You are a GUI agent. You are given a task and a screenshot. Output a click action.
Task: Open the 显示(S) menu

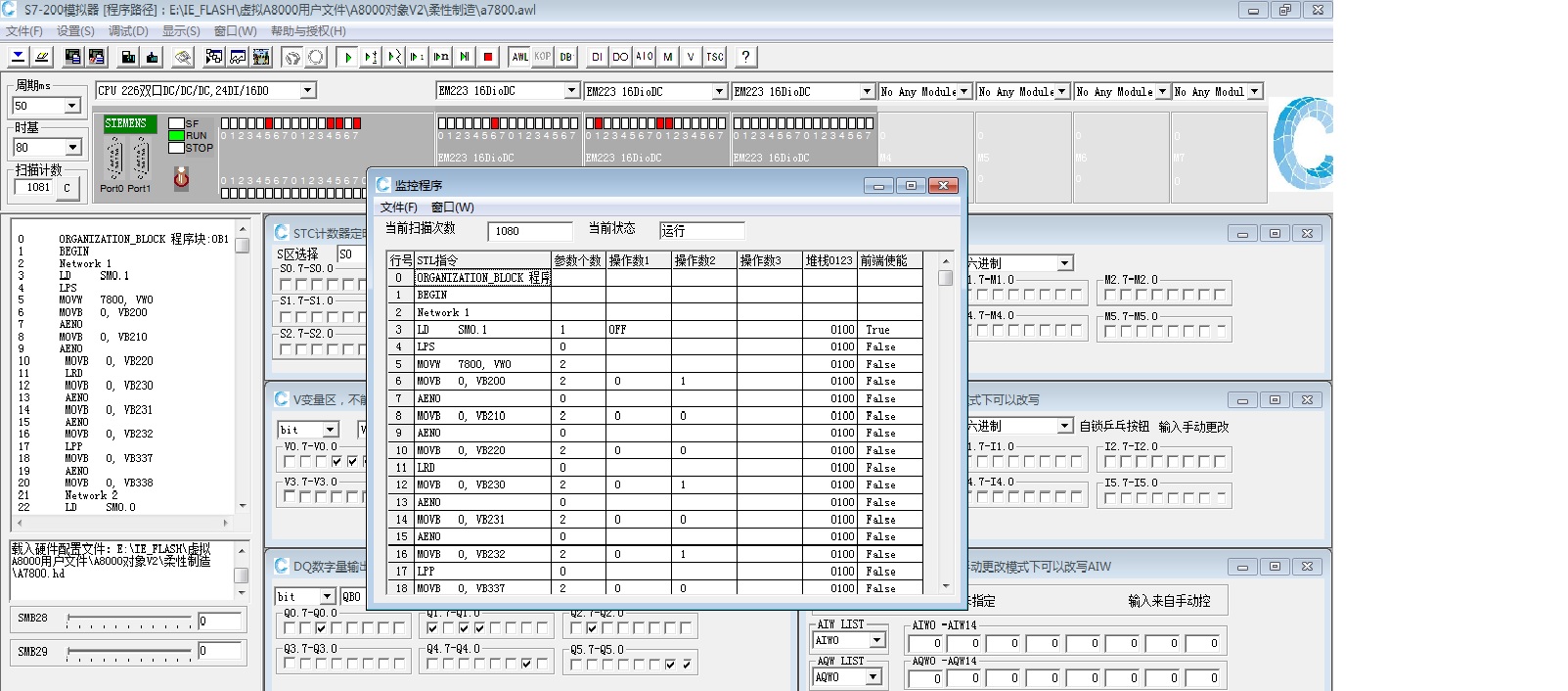(x=181, y=31)
